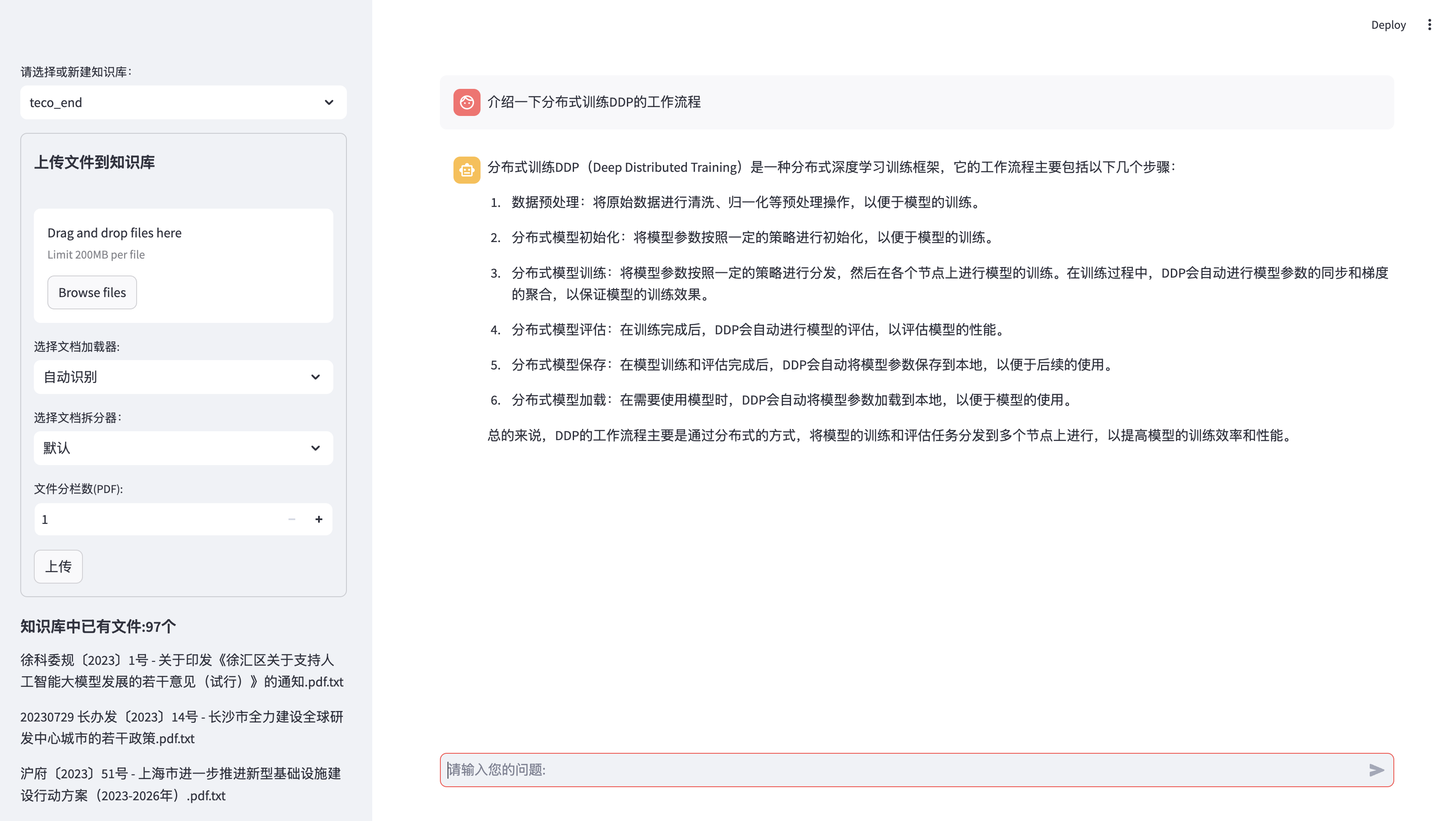Viewport: 1456px width, 821px height.
Task: Click the user avatar icon beside the question
Action: pos(467,102)
